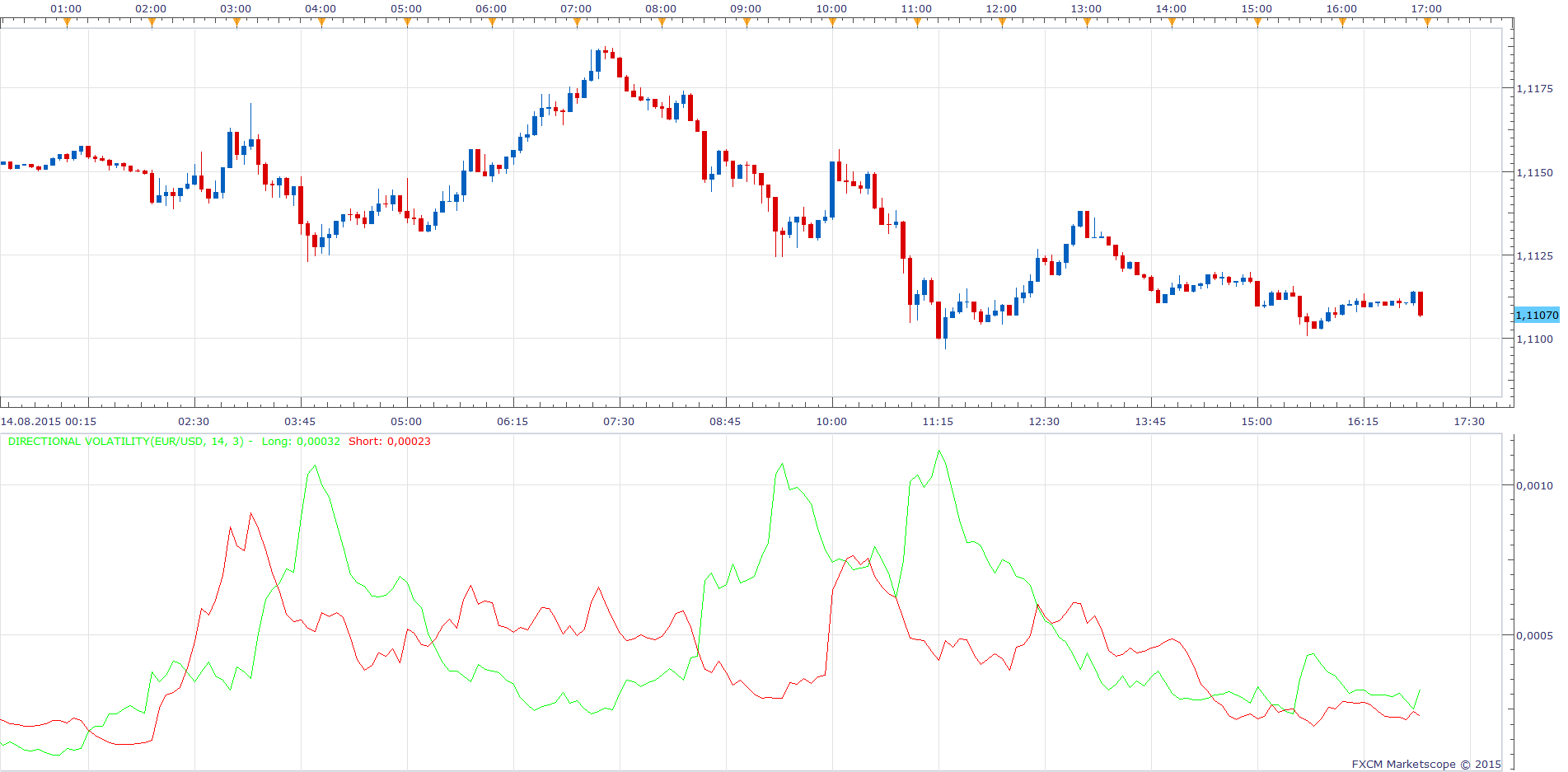Click the orange marker below 01:00
Viewport: 1568px width, 772px height.
pos(67,23)
